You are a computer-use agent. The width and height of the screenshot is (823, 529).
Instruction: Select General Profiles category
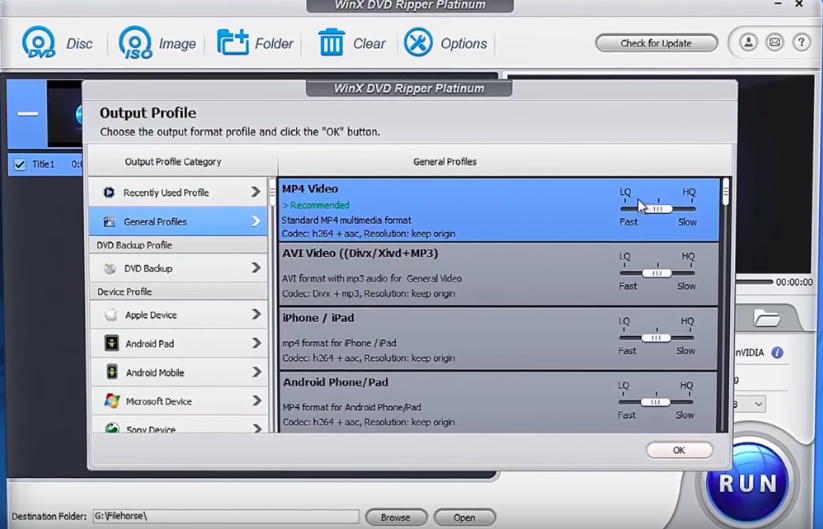(x=178, y=221)
